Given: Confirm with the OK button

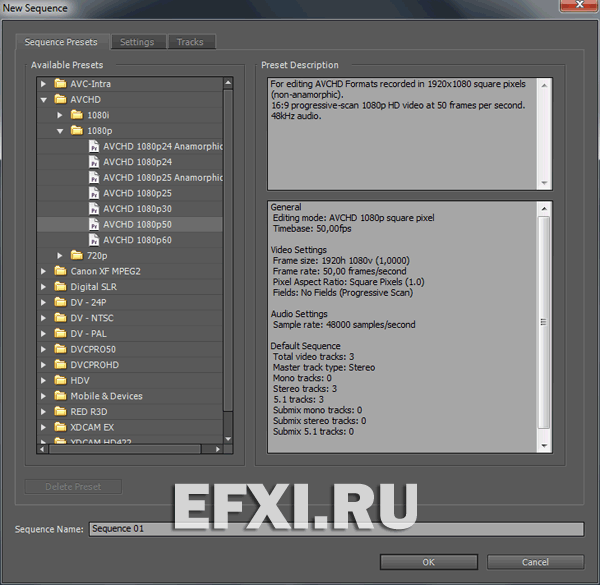Looking at the screenshot, I should (x=429, y=562).
